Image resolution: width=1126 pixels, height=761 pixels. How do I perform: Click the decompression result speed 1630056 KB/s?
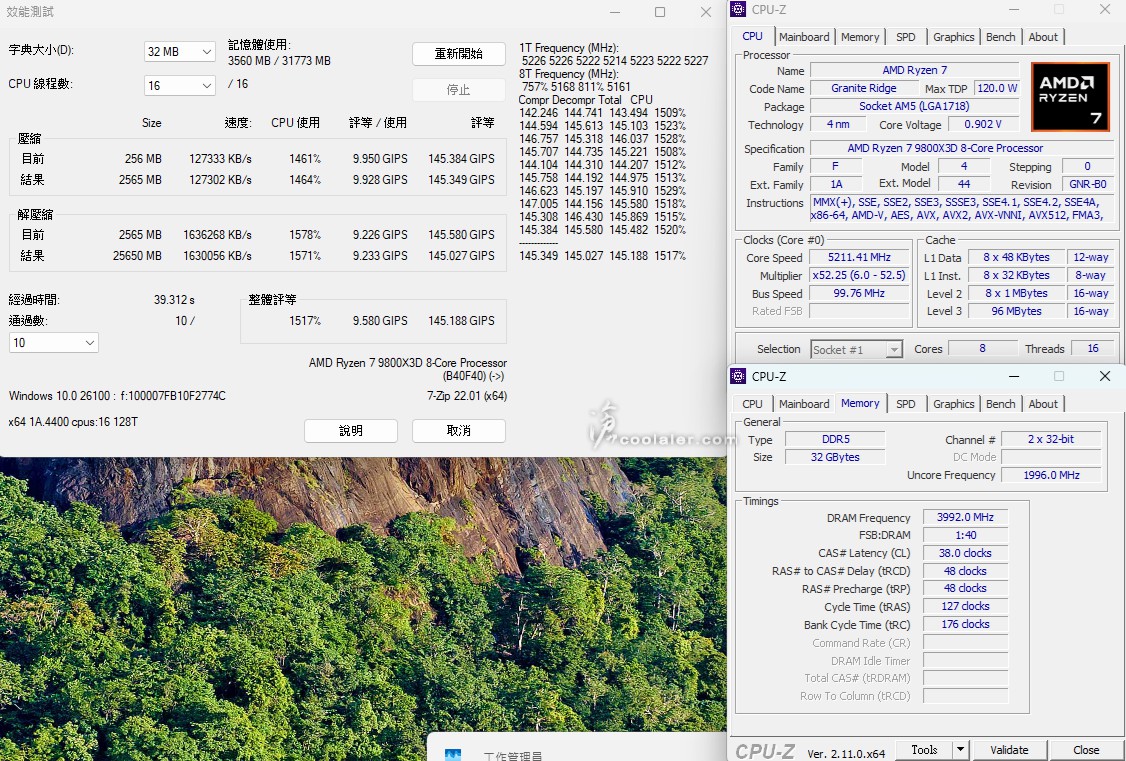217,256
